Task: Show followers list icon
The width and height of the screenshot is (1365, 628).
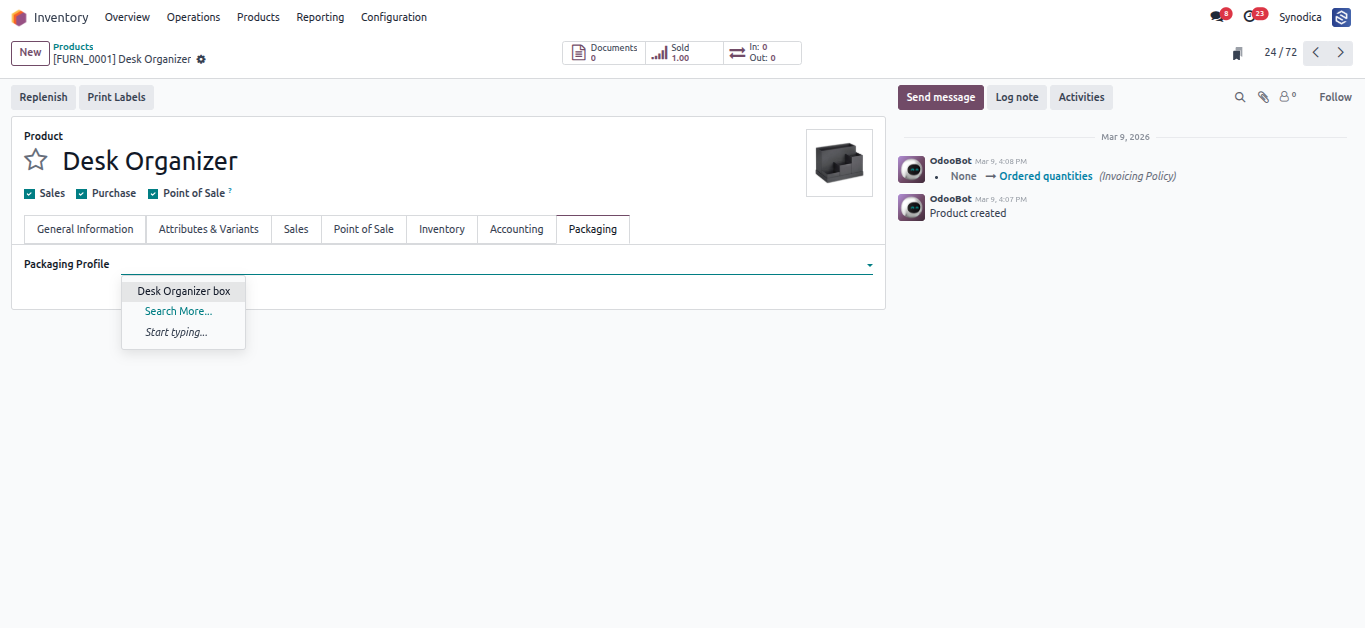Action: 1287,97
